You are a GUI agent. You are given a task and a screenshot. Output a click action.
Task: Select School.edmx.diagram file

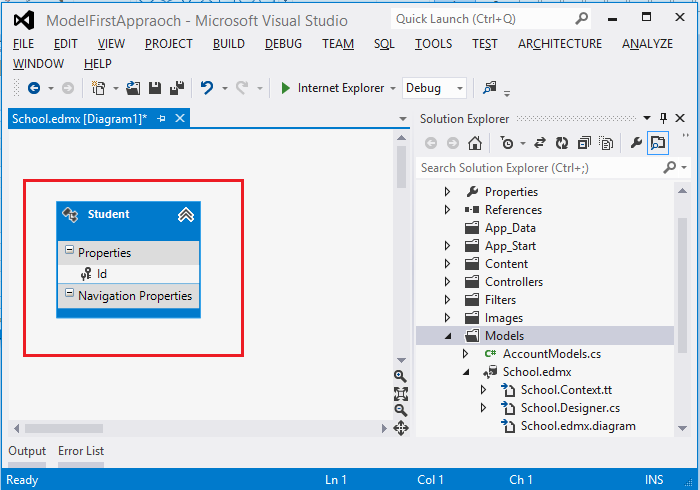click(x=578, y=426)
